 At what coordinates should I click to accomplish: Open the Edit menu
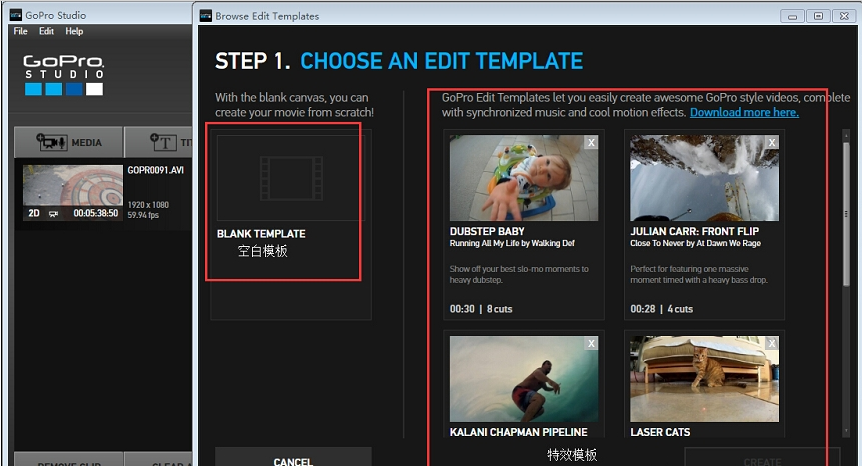[46, 31]
